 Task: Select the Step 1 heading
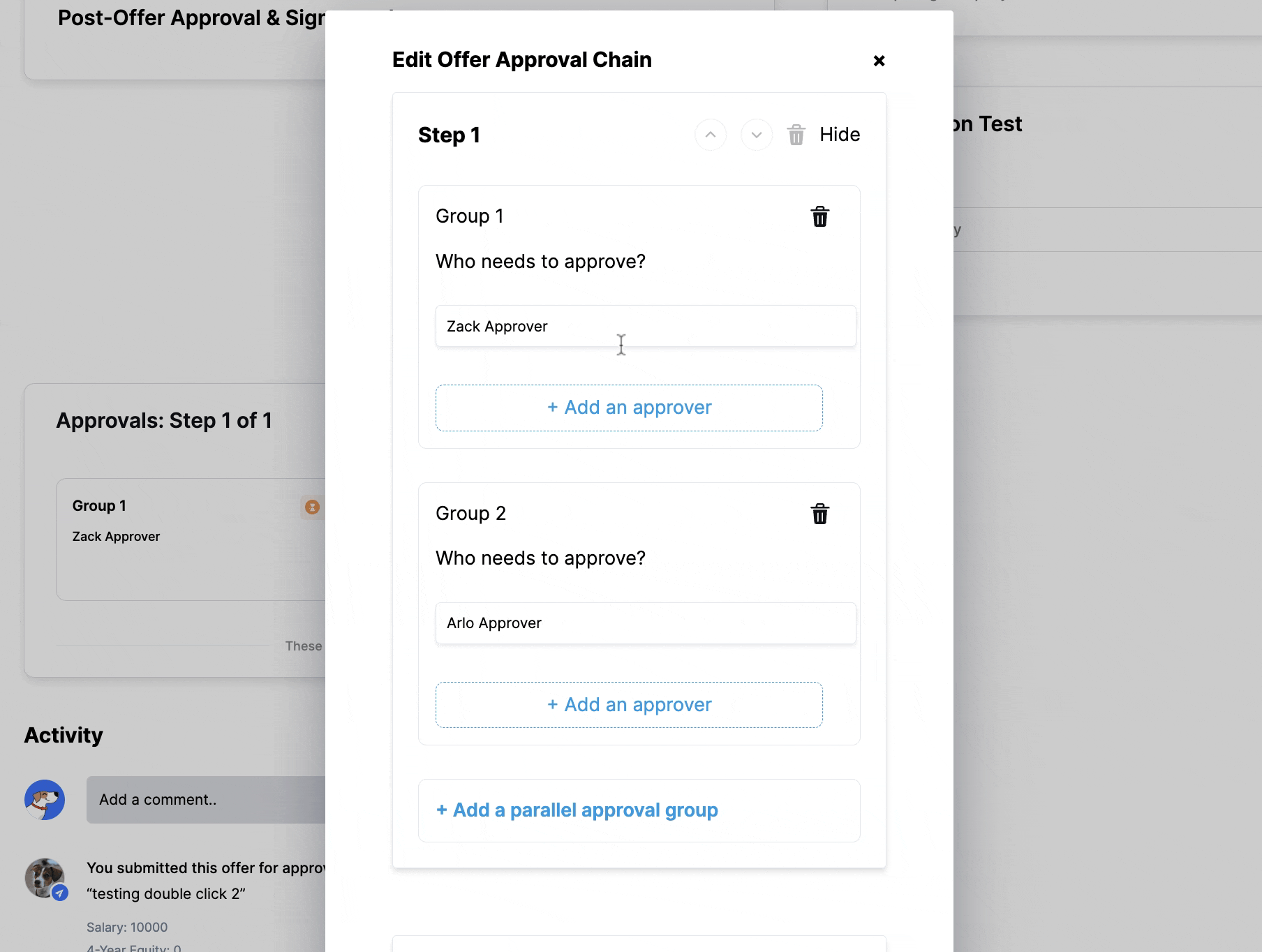449,135
